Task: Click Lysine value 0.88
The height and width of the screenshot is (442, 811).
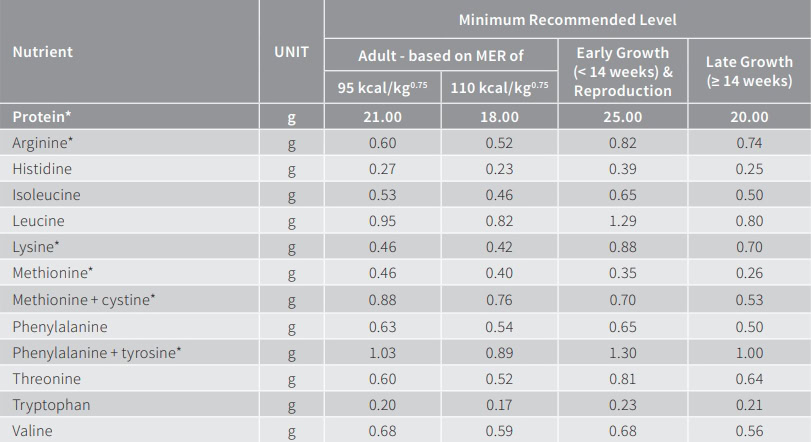Action: coord(623,247)
